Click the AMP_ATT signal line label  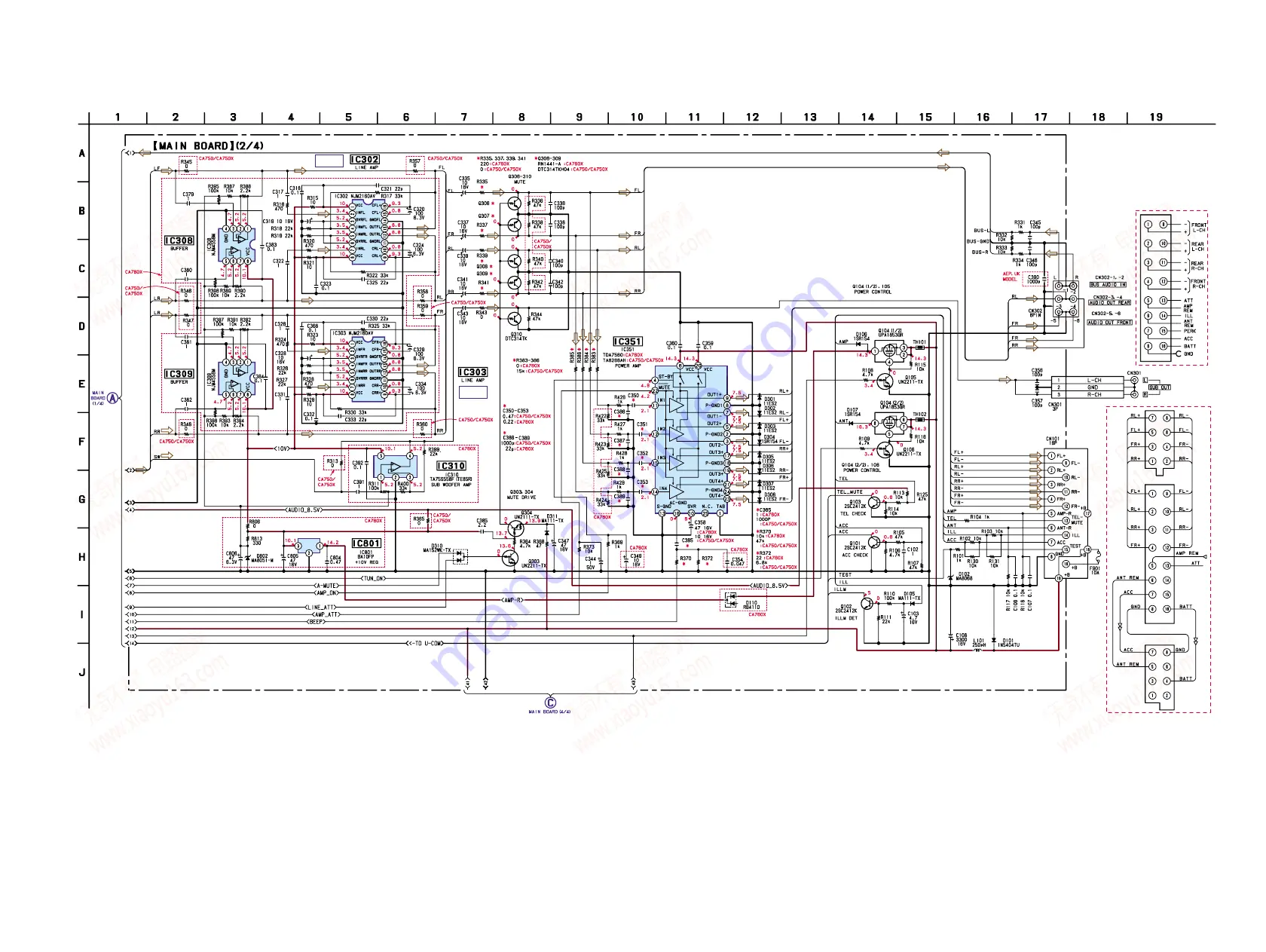[326, 614]
